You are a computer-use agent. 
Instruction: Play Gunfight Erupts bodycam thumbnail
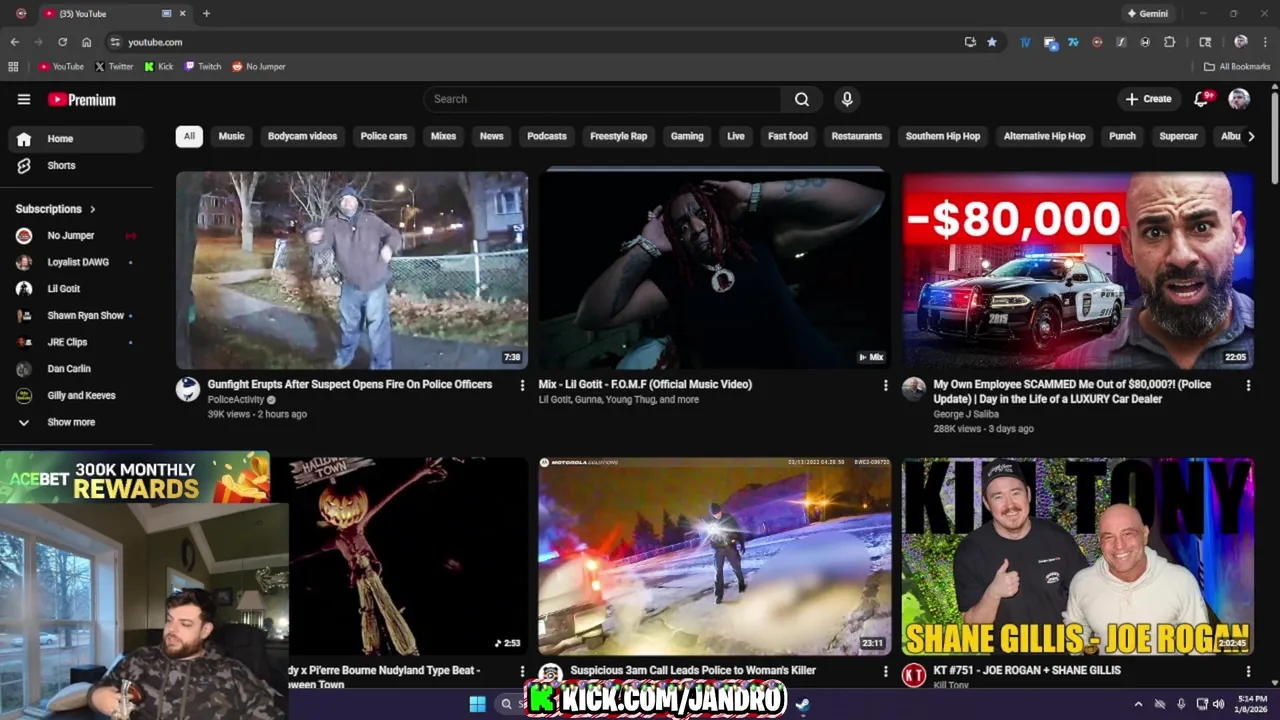click(352, 270)
